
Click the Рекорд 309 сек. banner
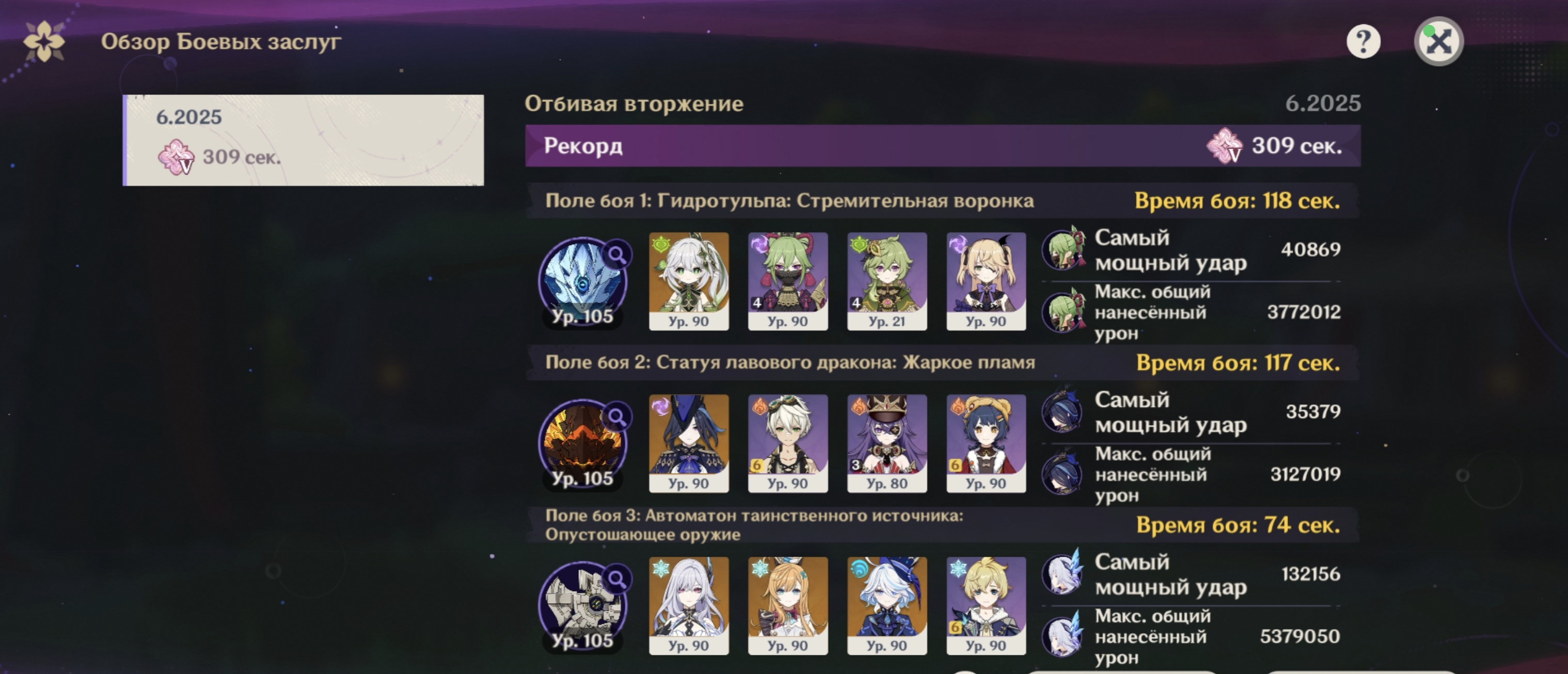943,146
